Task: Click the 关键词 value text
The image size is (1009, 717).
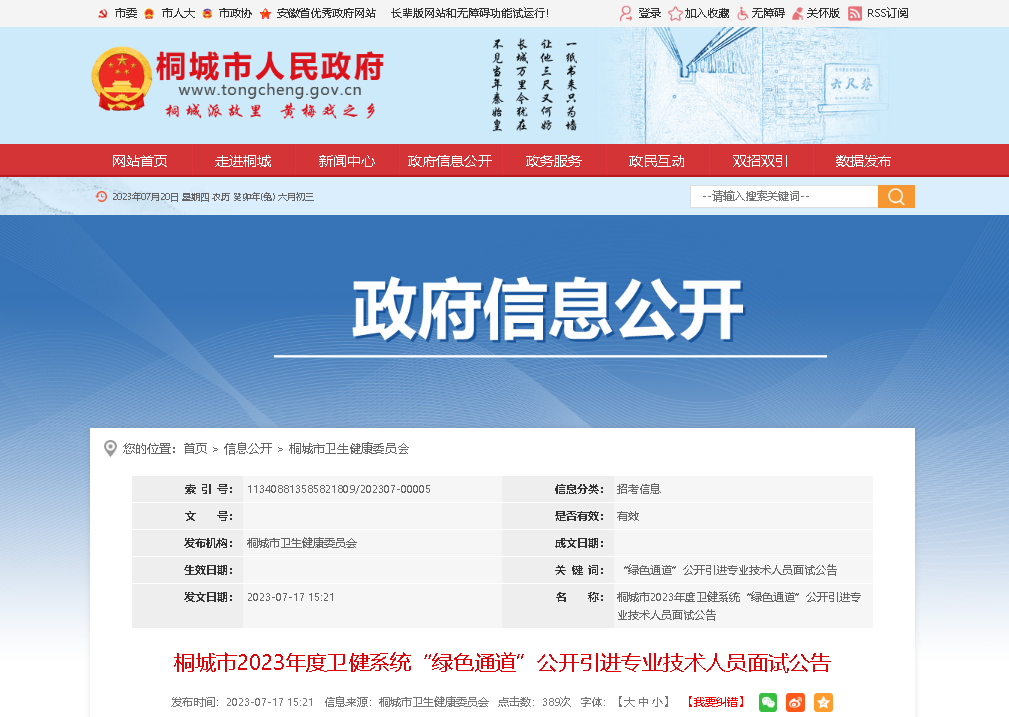Action: (730, 570)
